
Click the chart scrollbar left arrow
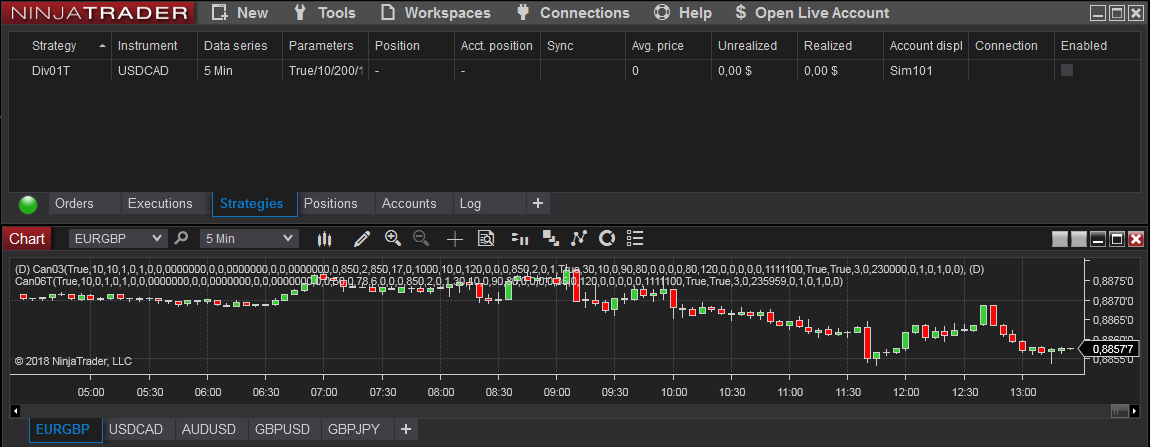click(15, 410)
